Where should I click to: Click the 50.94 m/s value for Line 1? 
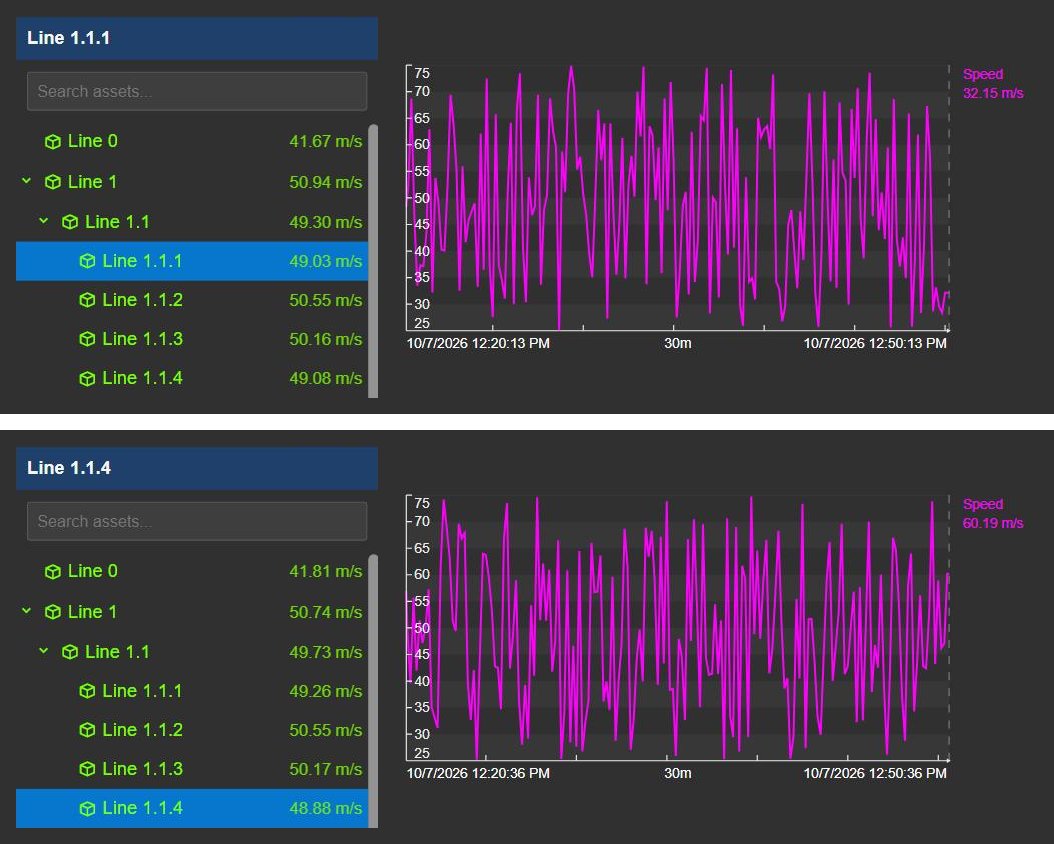click(x=325, y=182)
